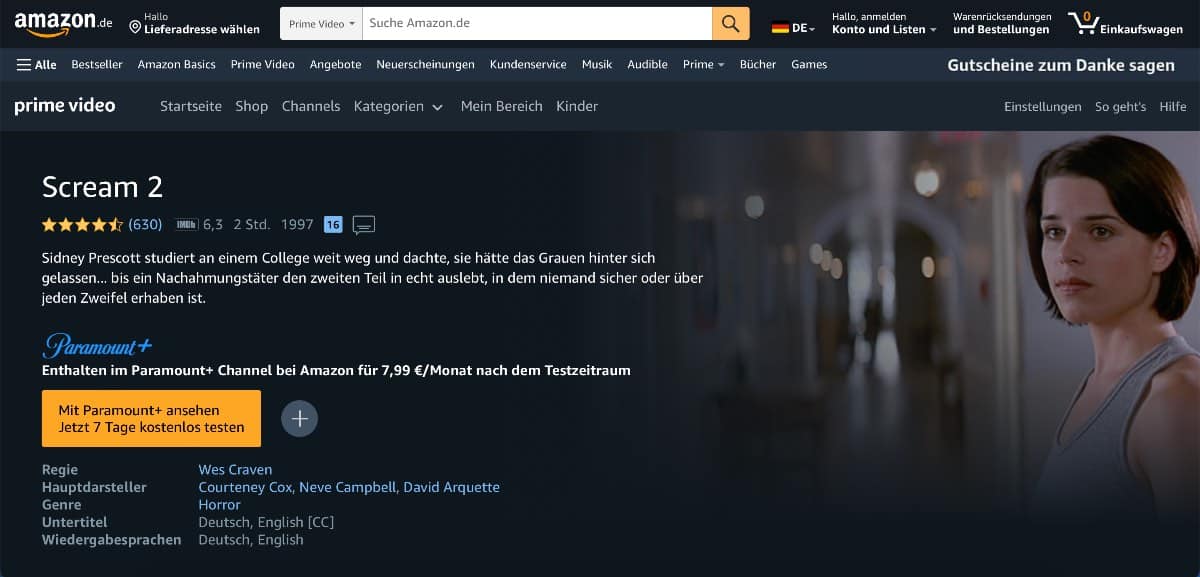Open the shopping cart icon

pos(1083,23)
